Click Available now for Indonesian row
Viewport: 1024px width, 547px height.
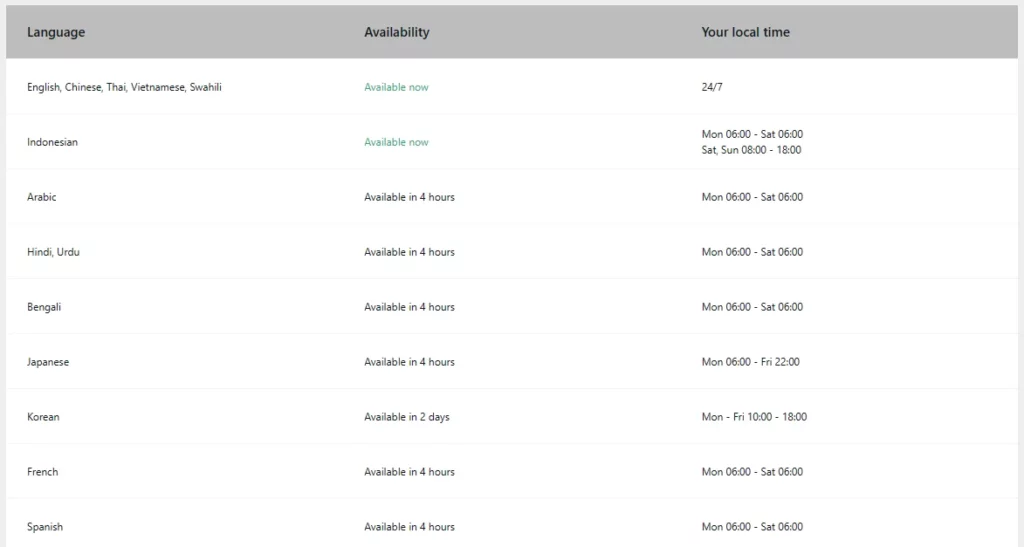(396, 142)
